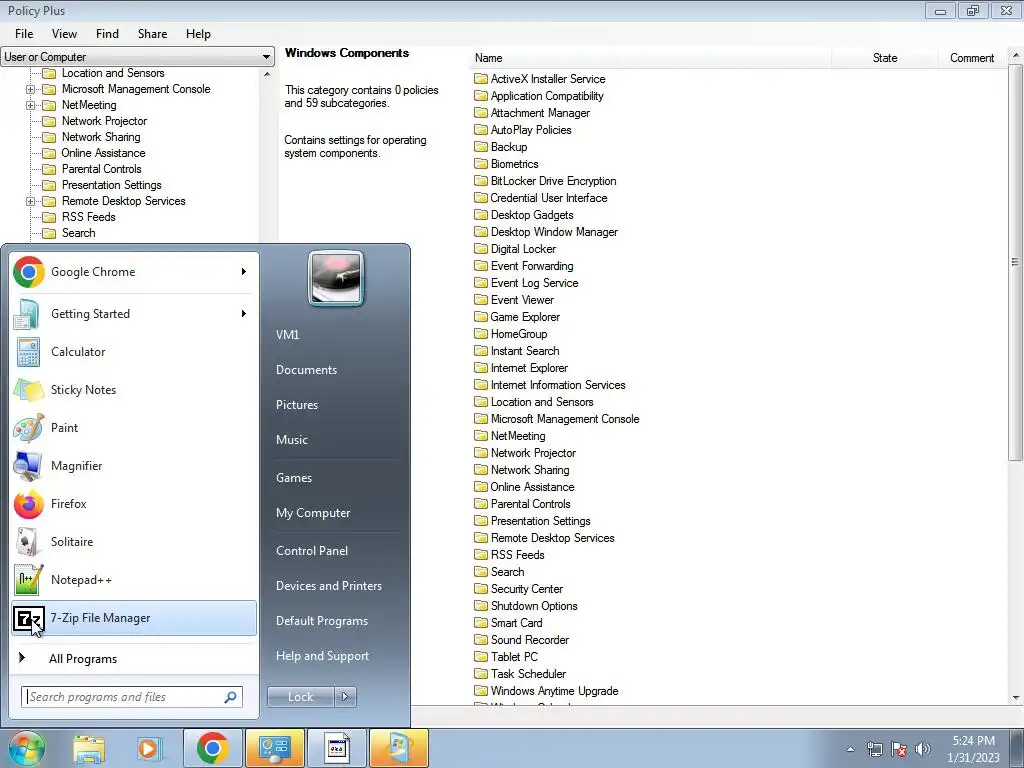Click the volume speaker icon
This screenshot has width=1024, height=768.
923,749
